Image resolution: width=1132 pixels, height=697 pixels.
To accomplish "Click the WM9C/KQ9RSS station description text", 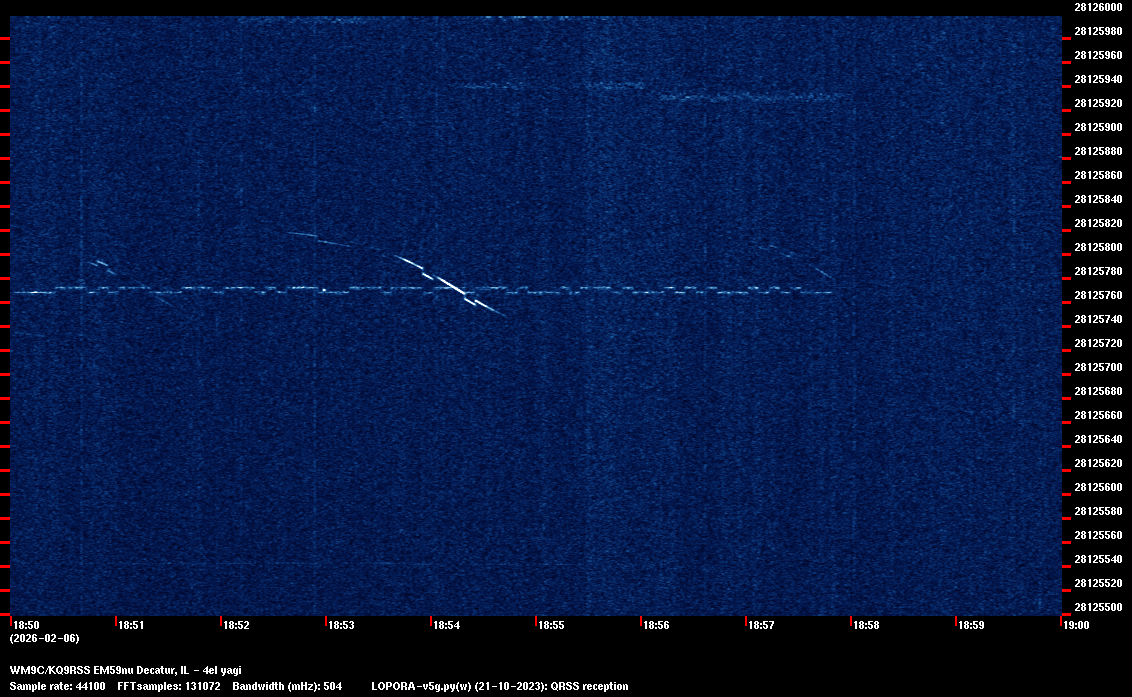I will [x=125, y=670].
